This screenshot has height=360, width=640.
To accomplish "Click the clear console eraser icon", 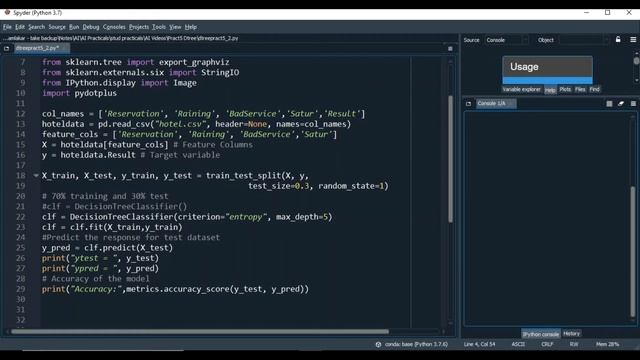I will (621, 104).
